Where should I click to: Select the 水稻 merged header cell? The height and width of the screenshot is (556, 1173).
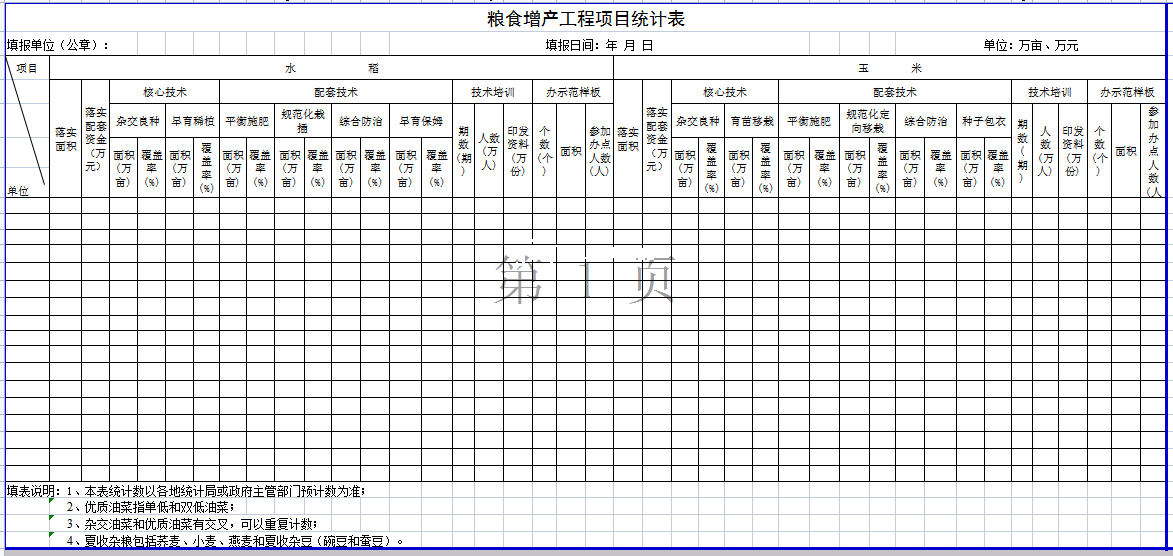tap(331, 68)
